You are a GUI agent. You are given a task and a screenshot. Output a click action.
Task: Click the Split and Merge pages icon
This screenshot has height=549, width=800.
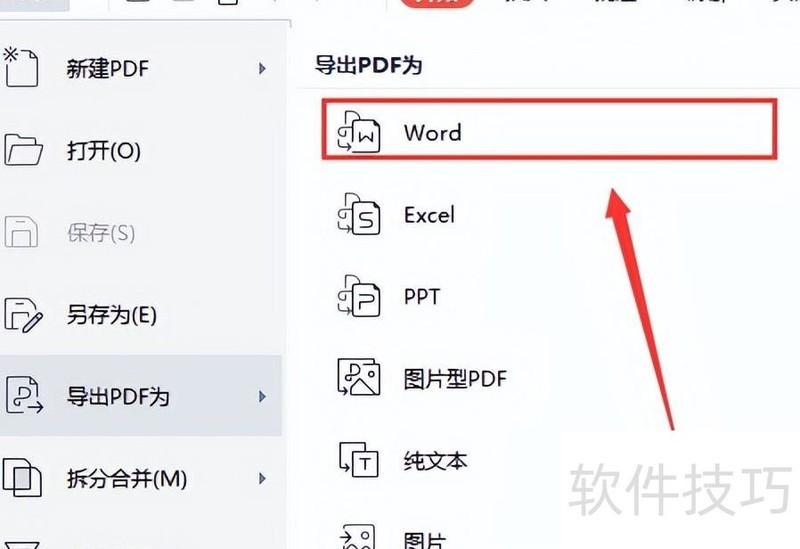point(22,478)
